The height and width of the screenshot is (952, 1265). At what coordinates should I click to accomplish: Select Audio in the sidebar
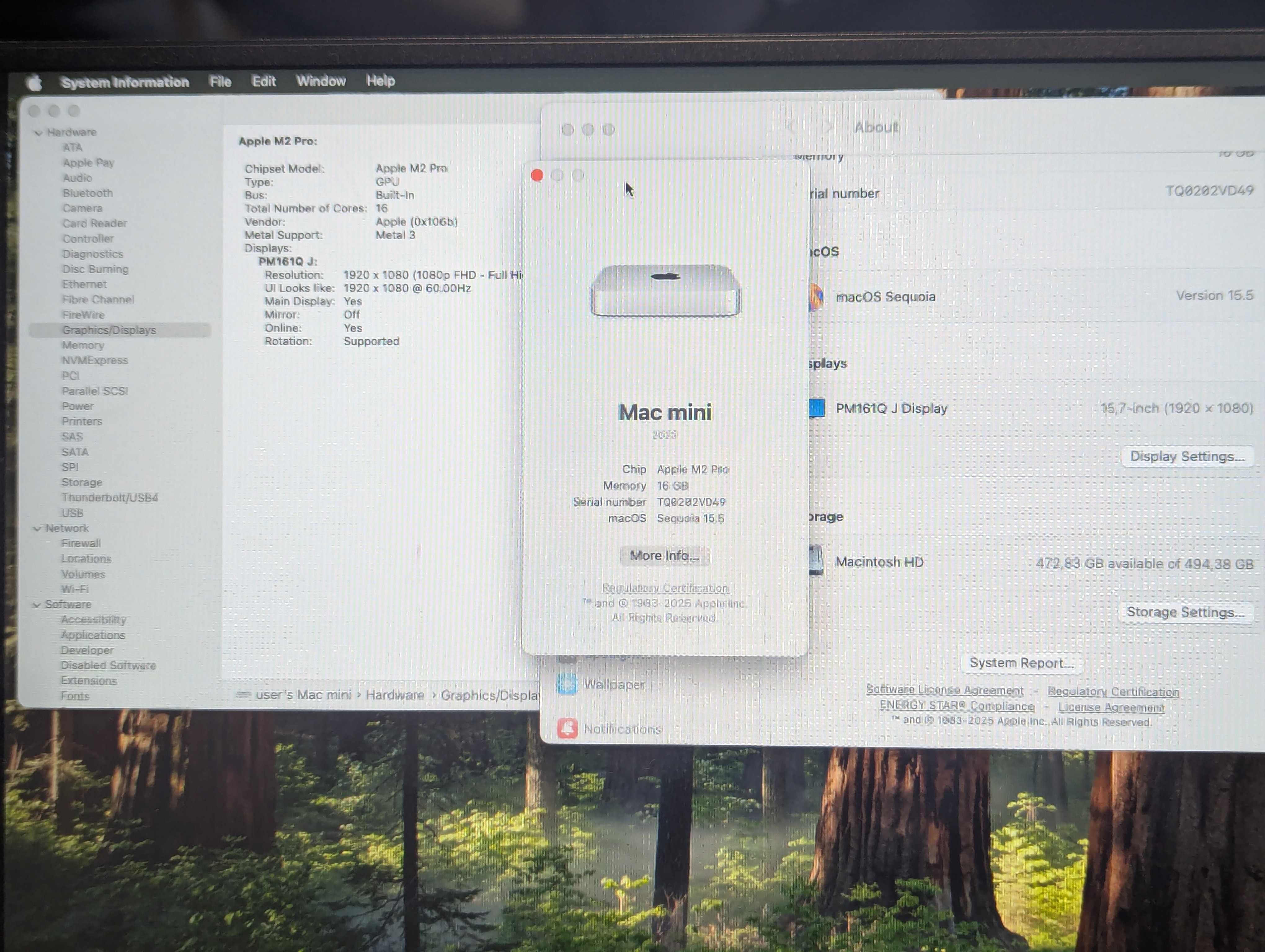point(77,178)
